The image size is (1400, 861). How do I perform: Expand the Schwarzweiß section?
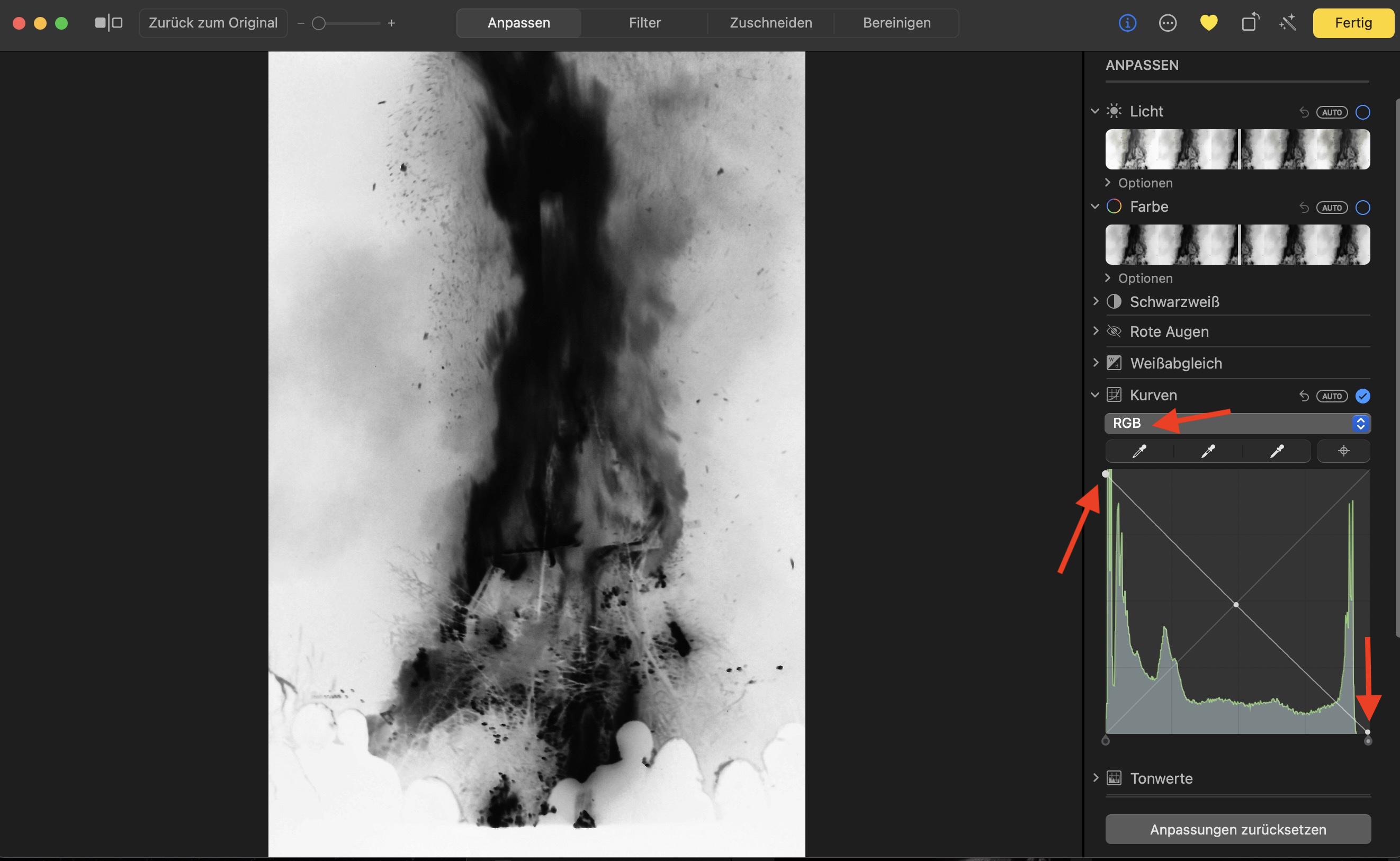click(x=1096, y=301)
